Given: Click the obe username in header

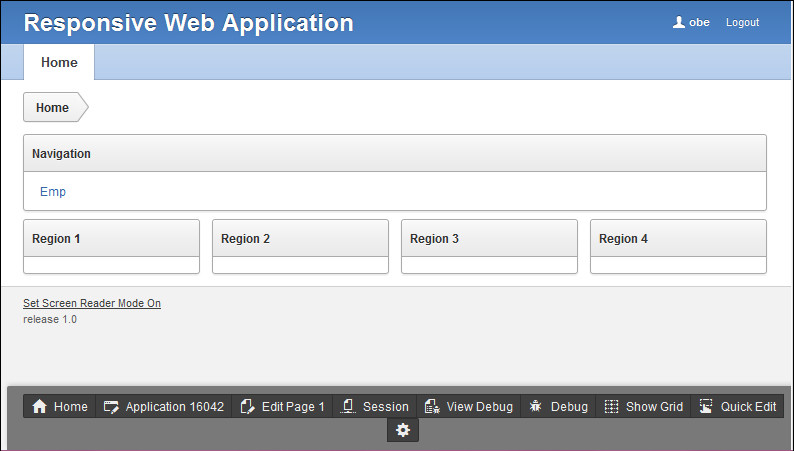Looking at the screenshot, I should pyautogui.click(x=699, y=22).
